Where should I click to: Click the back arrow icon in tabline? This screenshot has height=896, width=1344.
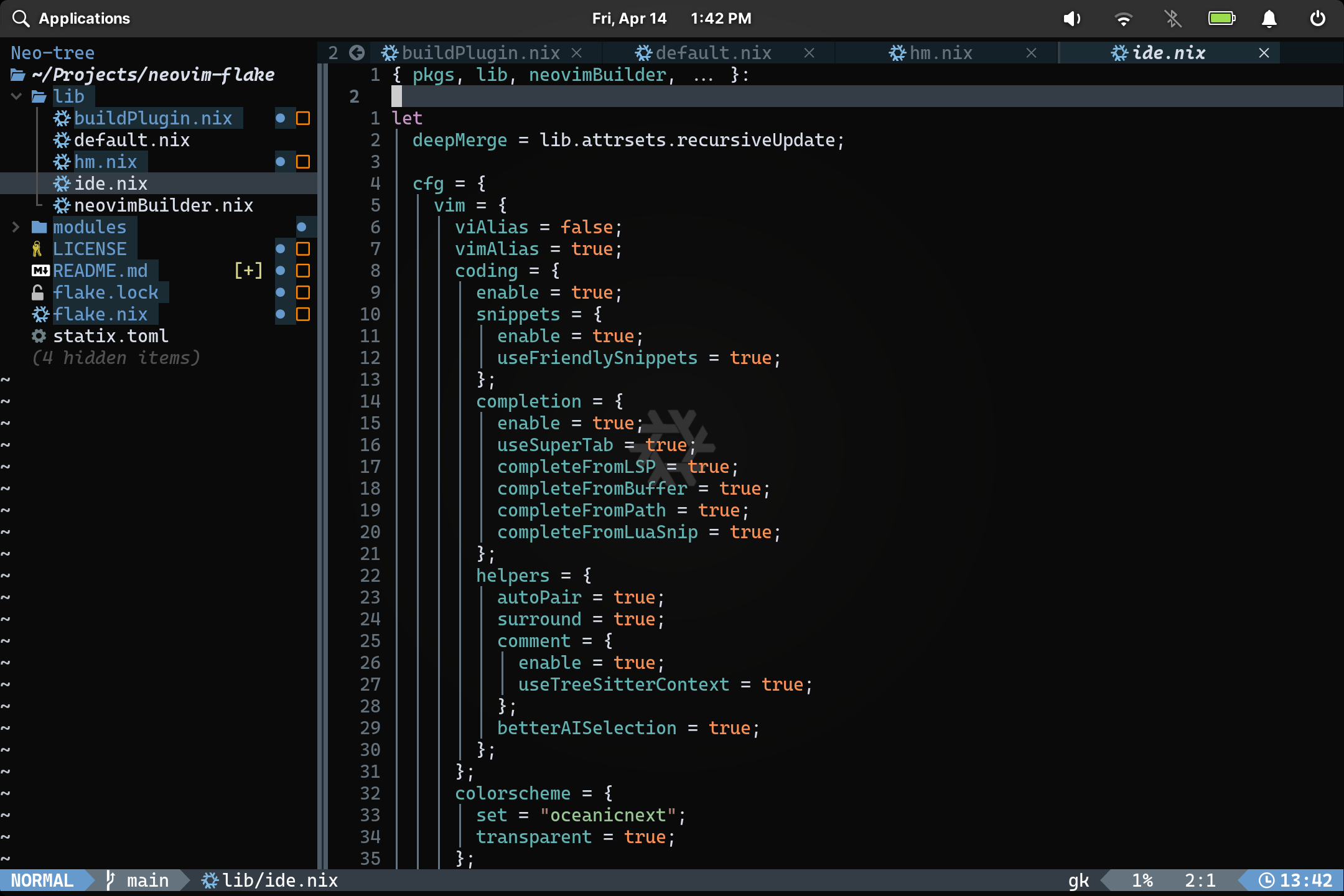pyautogui.click(x=357, y=53)
